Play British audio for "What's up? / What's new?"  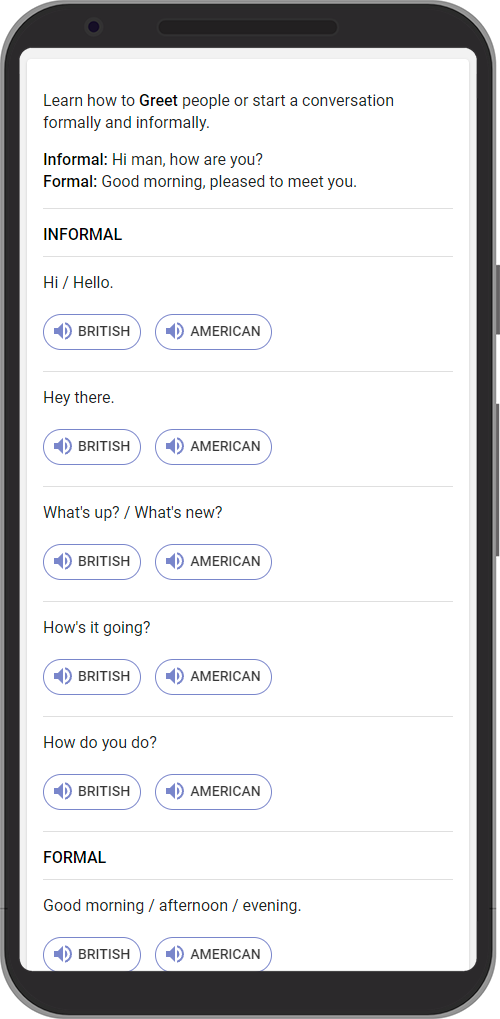pyautogui.click(x=92, y=562)
